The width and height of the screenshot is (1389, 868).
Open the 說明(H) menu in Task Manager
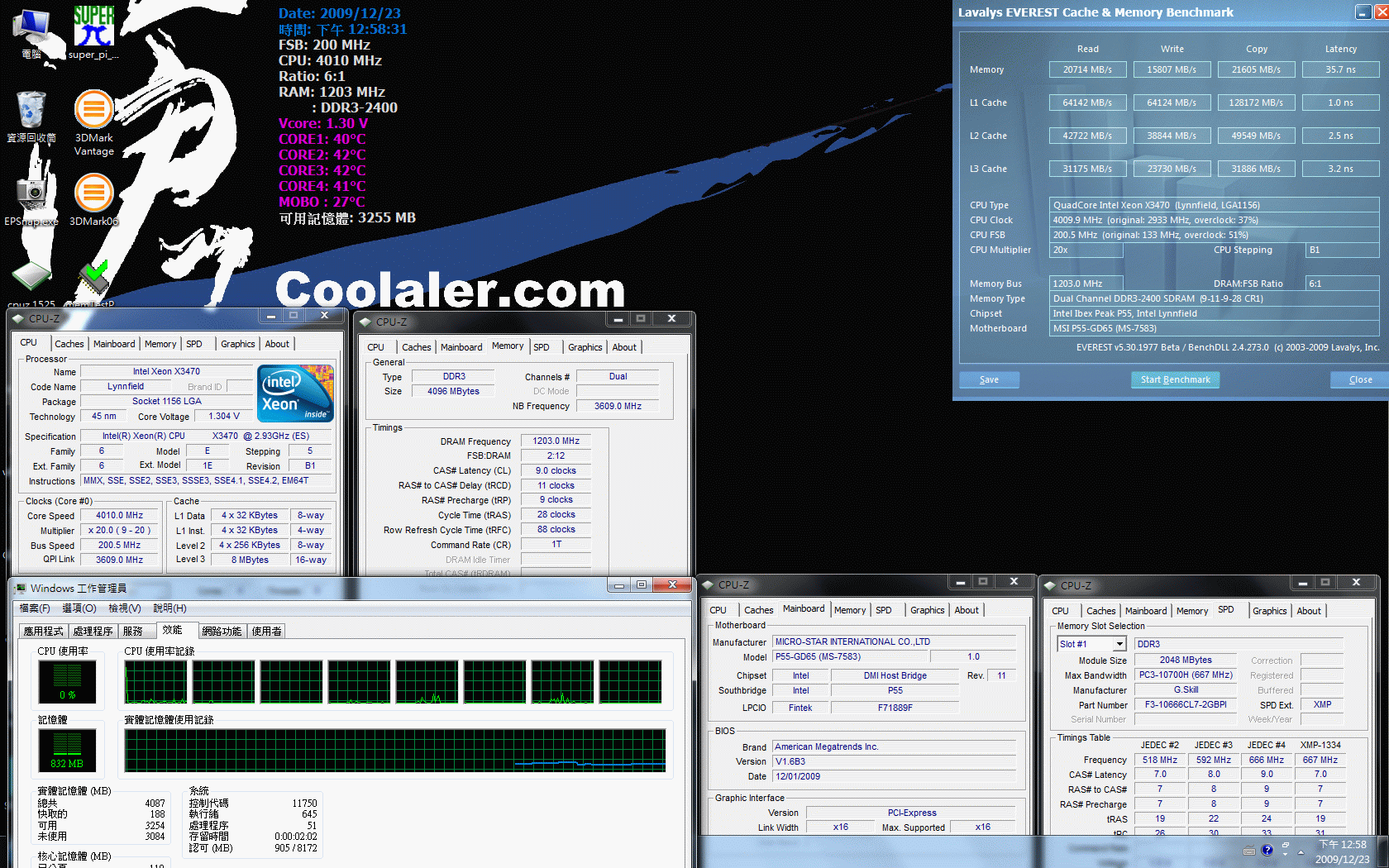169,608
